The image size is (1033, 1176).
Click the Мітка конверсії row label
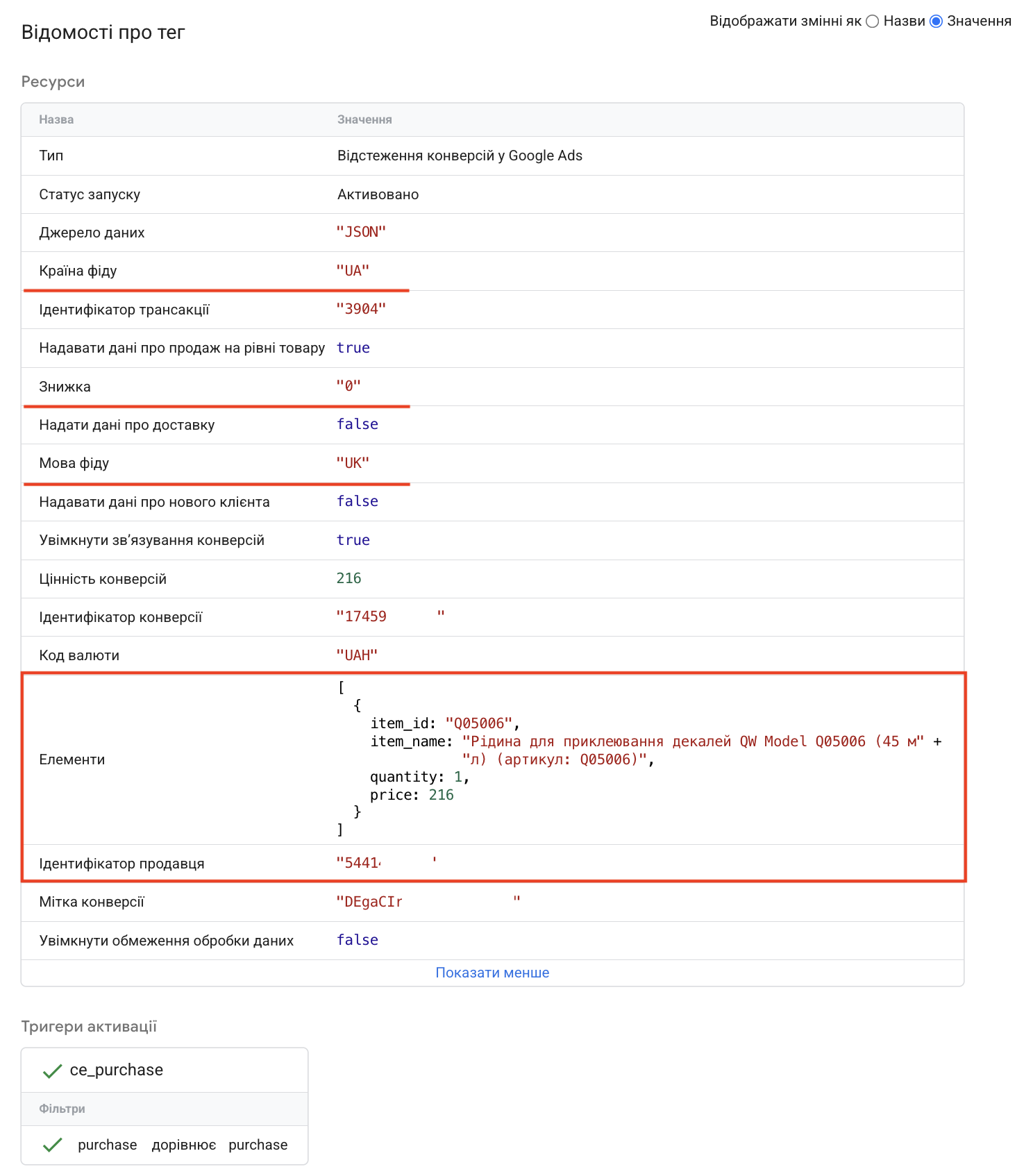point(92,902)
